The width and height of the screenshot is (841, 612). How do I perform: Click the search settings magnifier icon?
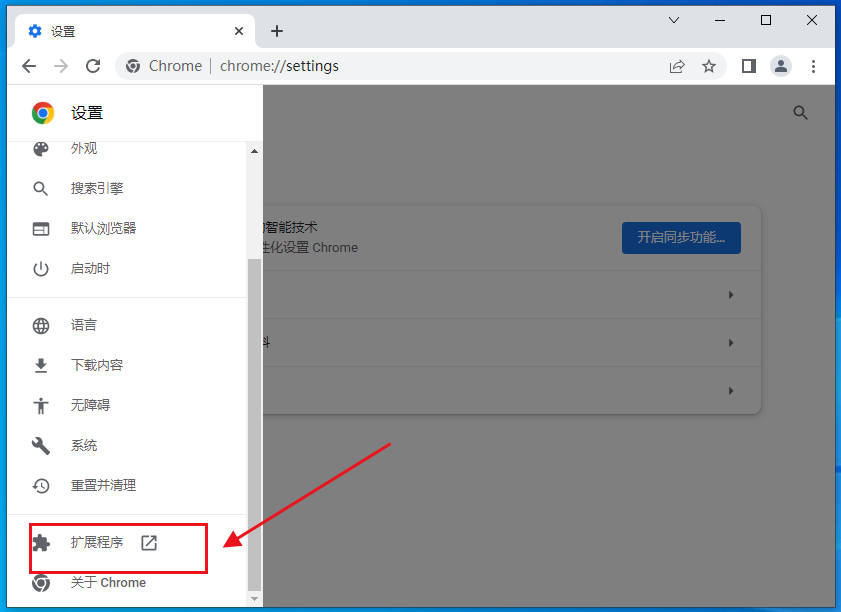800,113
